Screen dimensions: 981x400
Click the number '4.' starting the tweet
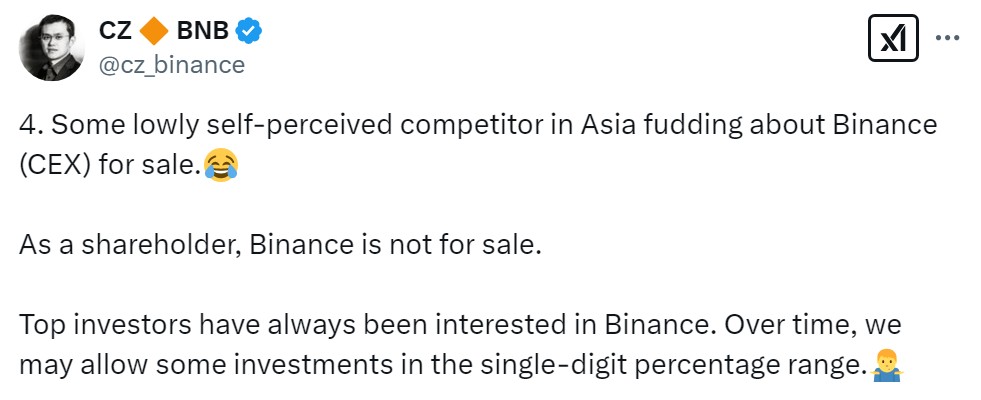(29, 127)
